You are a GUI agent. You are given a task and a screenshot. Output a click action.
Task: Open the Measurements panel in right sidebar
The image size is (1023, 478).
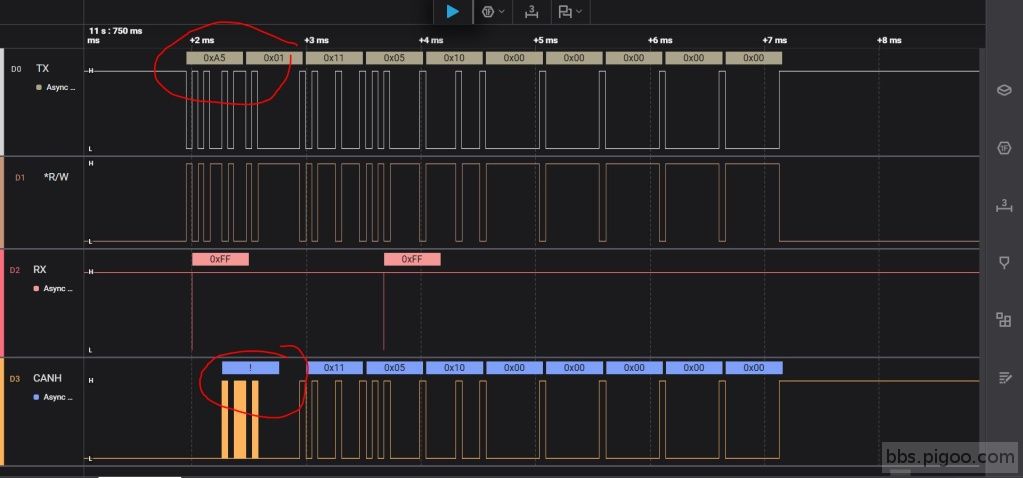[x=1004, y=207]
